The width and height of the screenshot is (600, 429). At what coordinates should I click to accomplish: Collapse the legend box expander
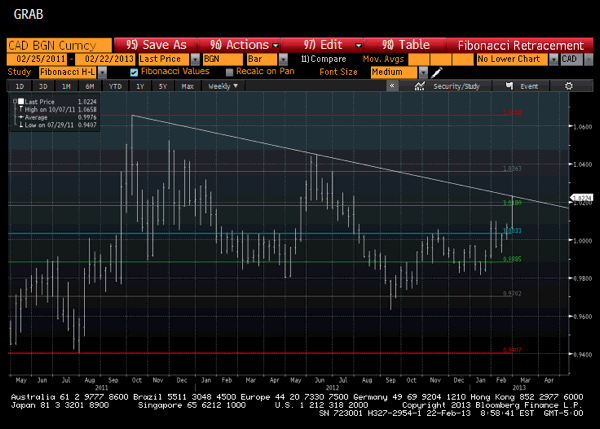(13, 102)
